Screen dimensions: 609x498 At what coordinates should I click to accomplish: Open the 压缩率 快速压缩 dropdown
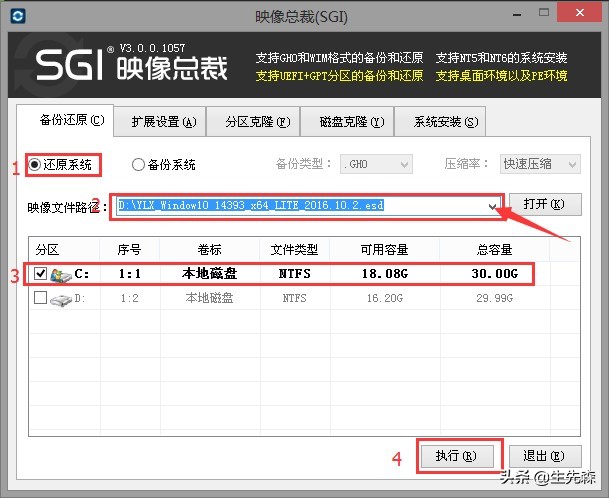pyautogui.click(x=540, y=164)
